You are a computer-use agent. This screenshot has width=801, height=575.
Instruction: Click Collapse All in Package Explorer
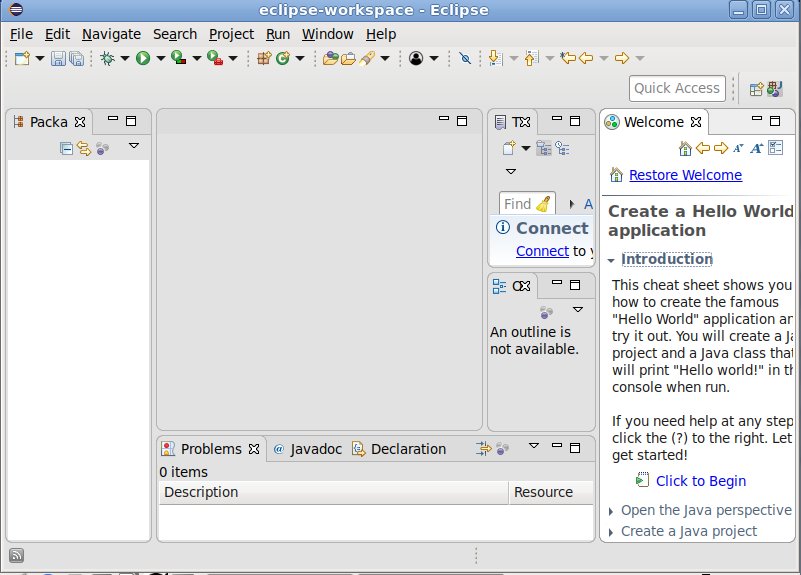tap(66, 149)
